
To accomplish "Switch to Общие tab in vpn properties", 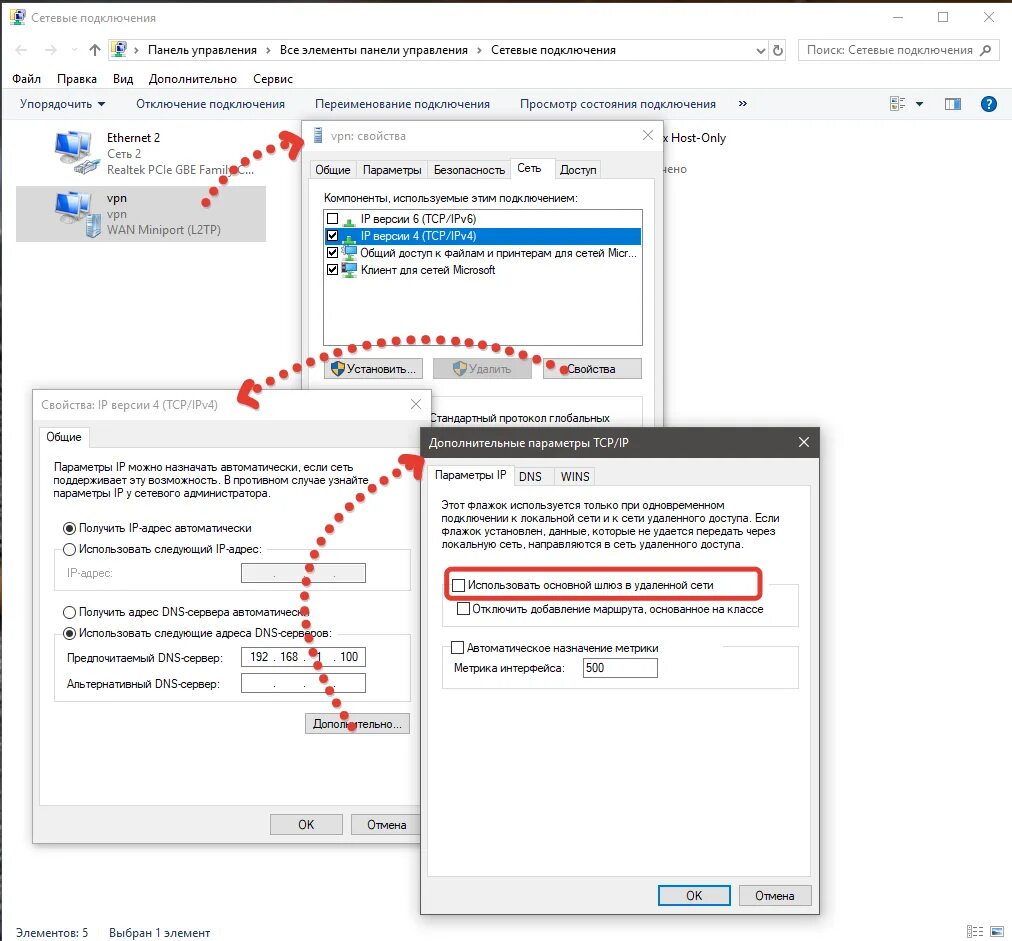I will [332, 170].
